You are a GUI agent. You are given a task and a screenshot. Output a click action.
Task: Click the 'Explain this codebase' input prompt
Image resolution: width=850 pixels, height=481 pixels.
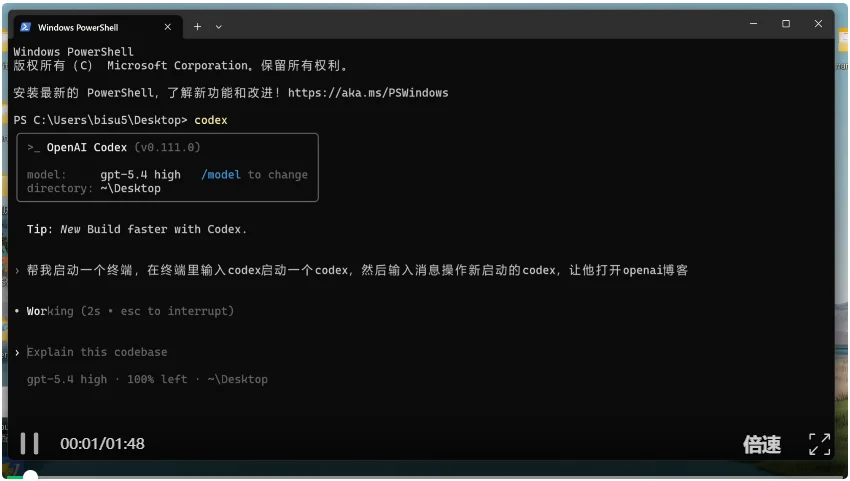click(97, 352)
